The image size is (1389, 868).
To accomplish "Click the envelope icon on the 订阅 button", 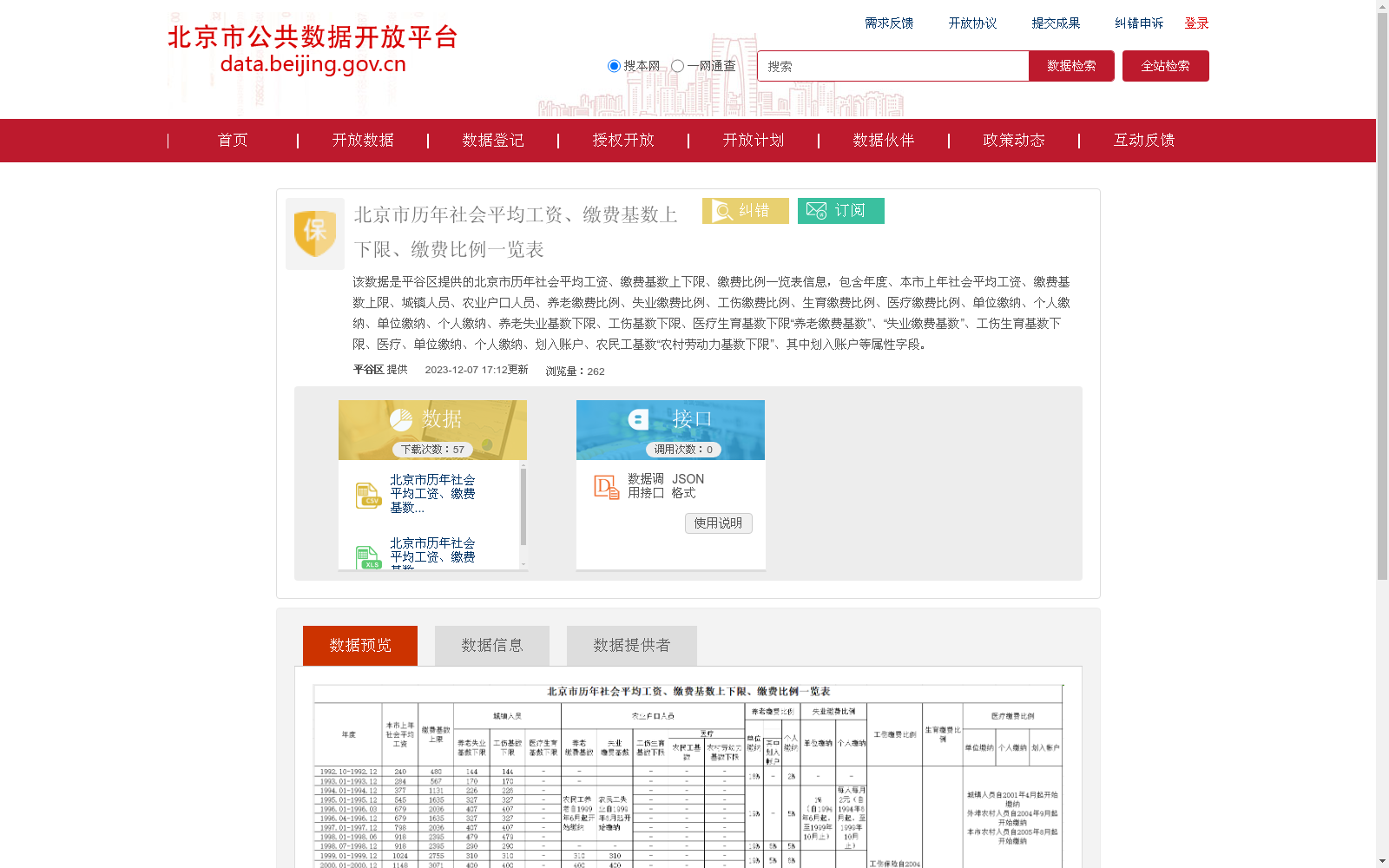I will click(x=814, y=210).
